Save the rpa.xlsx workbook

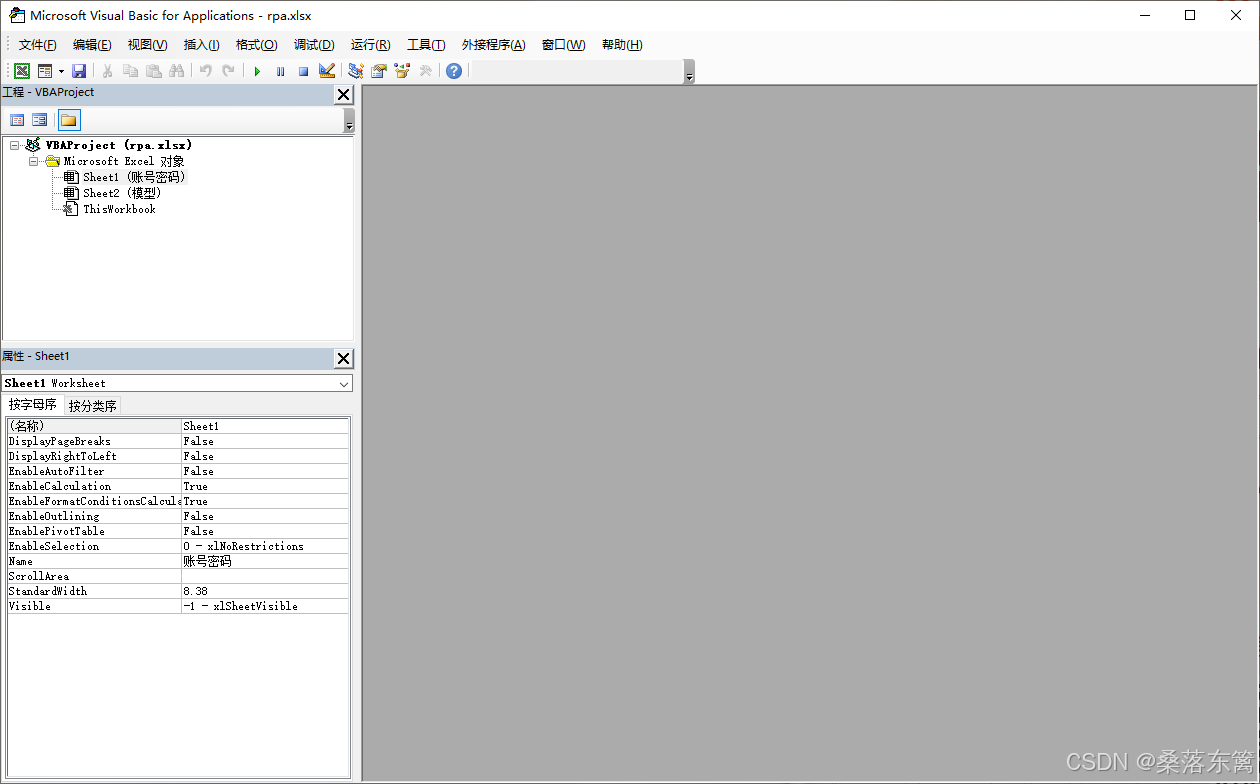pos(79,71)
